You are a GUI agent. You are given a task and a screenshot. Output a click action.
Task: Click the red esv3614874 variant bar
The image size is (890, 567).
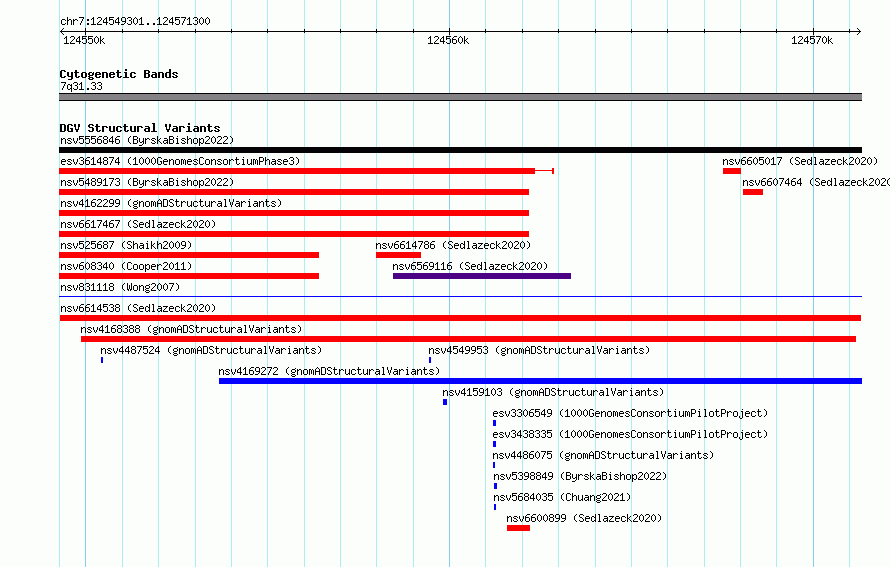[307, 171]
